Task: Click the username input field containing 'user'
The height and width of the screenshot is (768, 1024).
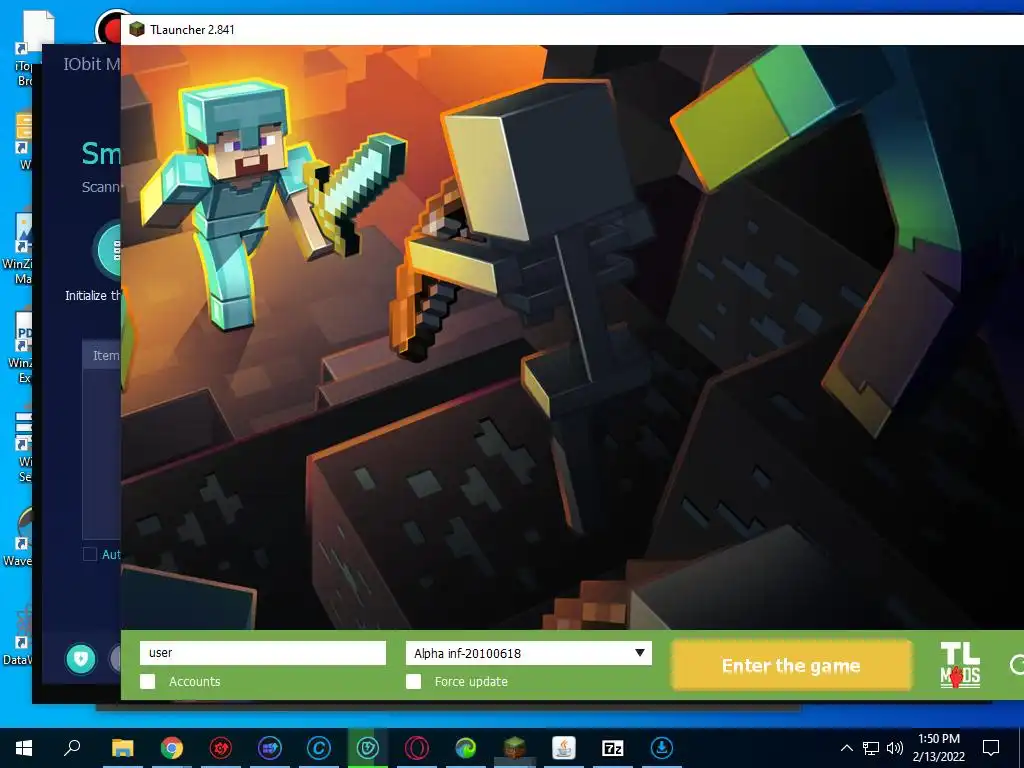Action: click(263, 653)
